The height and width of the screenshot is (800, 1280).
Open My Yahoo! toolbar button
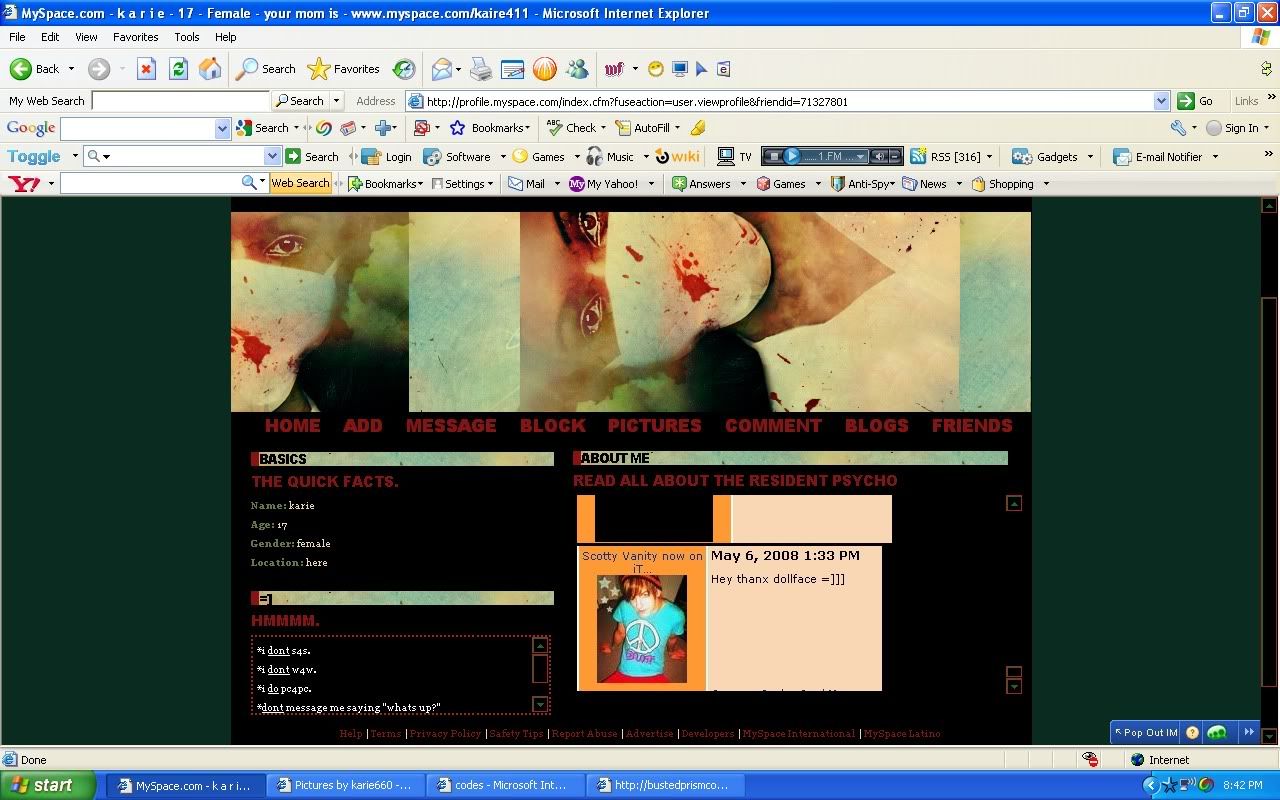point(604,183)
